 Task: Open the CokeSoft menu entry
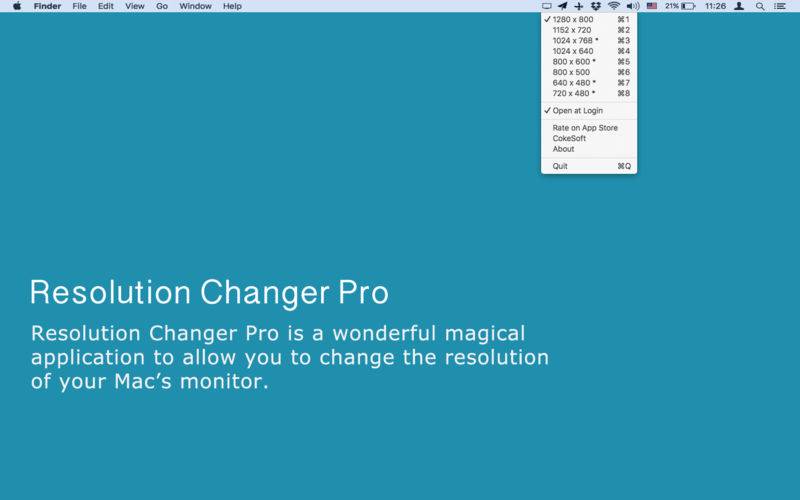(x=589, y=138)
